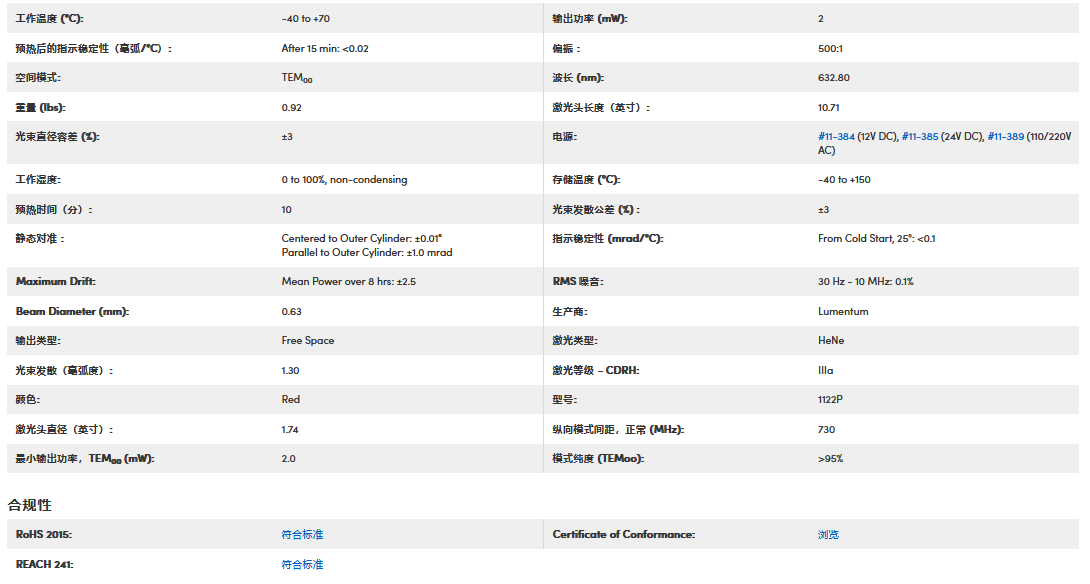Viewport: 1090px width, 584px height.
Task: Open REACH 241 符合标准 link
Action: pos(302,565)
